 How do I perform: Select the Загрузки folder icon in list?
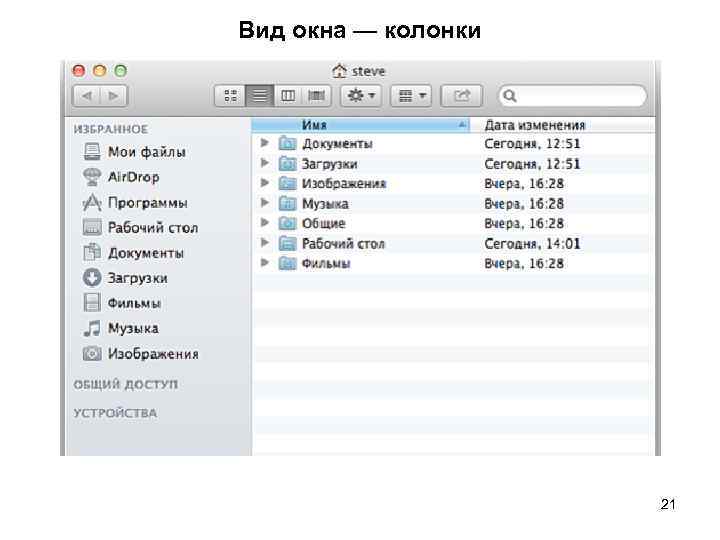pos(287,163)
